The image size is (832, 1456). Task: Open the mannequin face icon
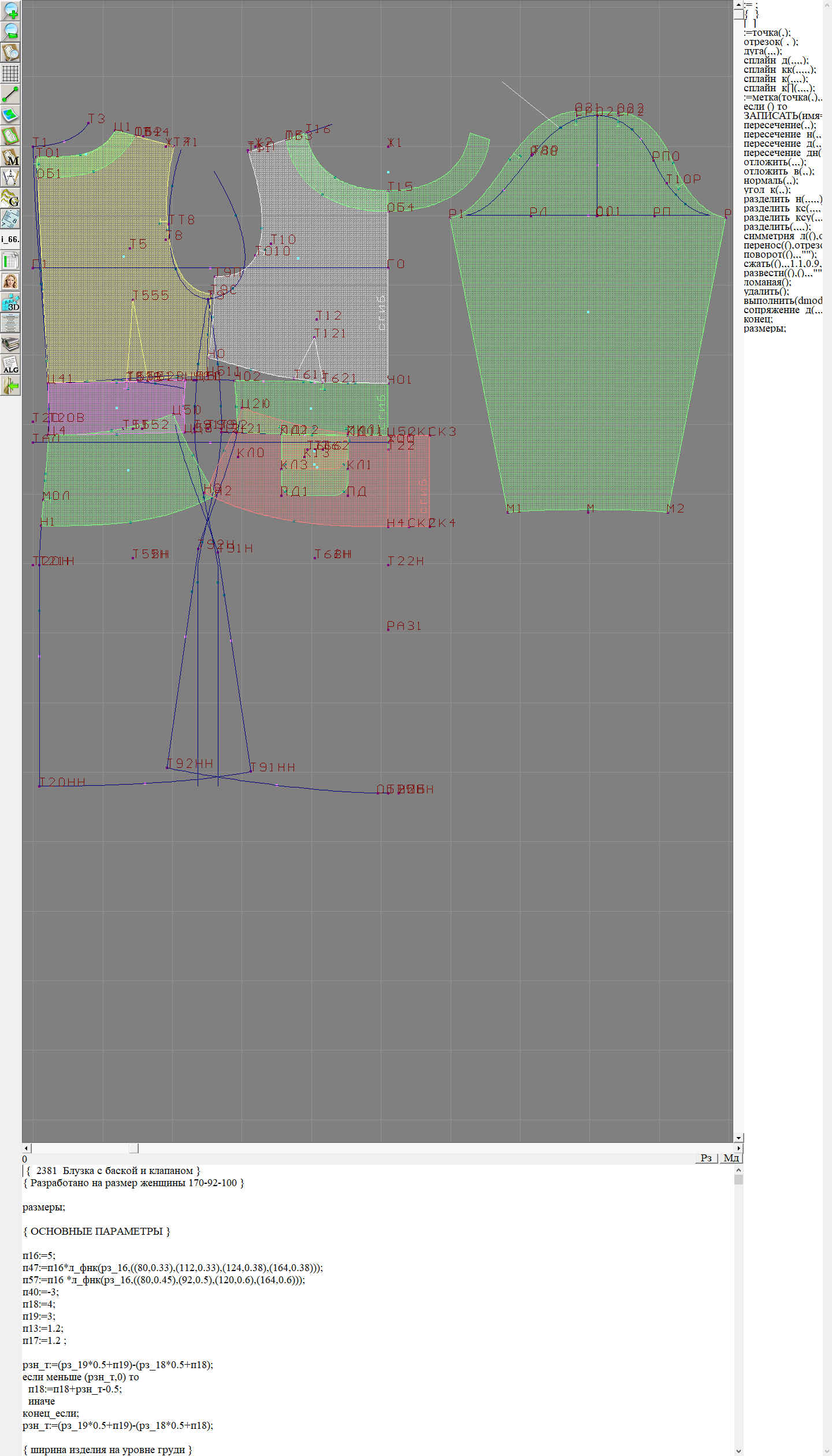click(x=10, y=281)
